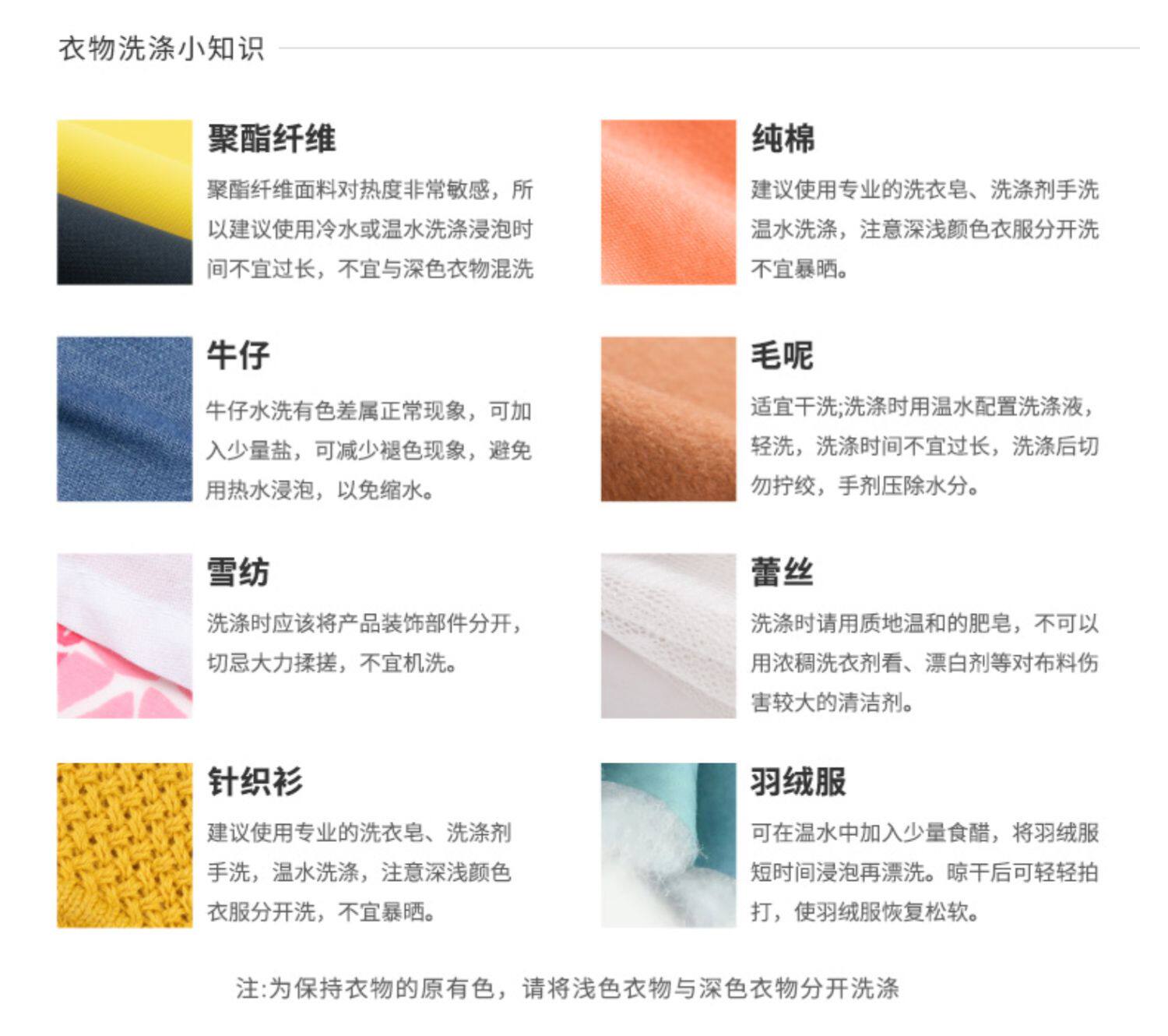Click the 蕾丝 heading

click(782, 573)
